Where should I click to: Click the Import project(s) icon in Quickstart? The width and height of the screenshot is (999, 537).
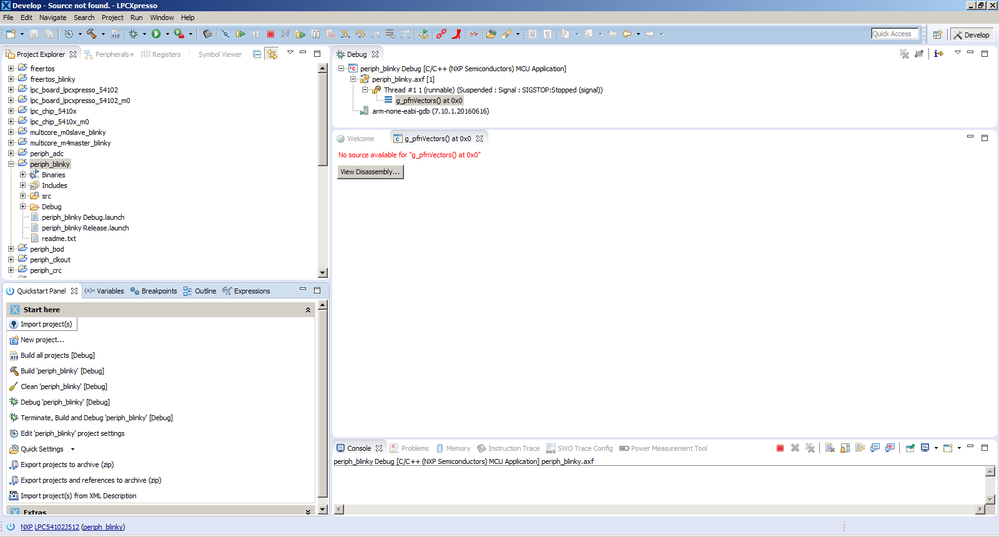pyautogui.click(x=13, y=324)
